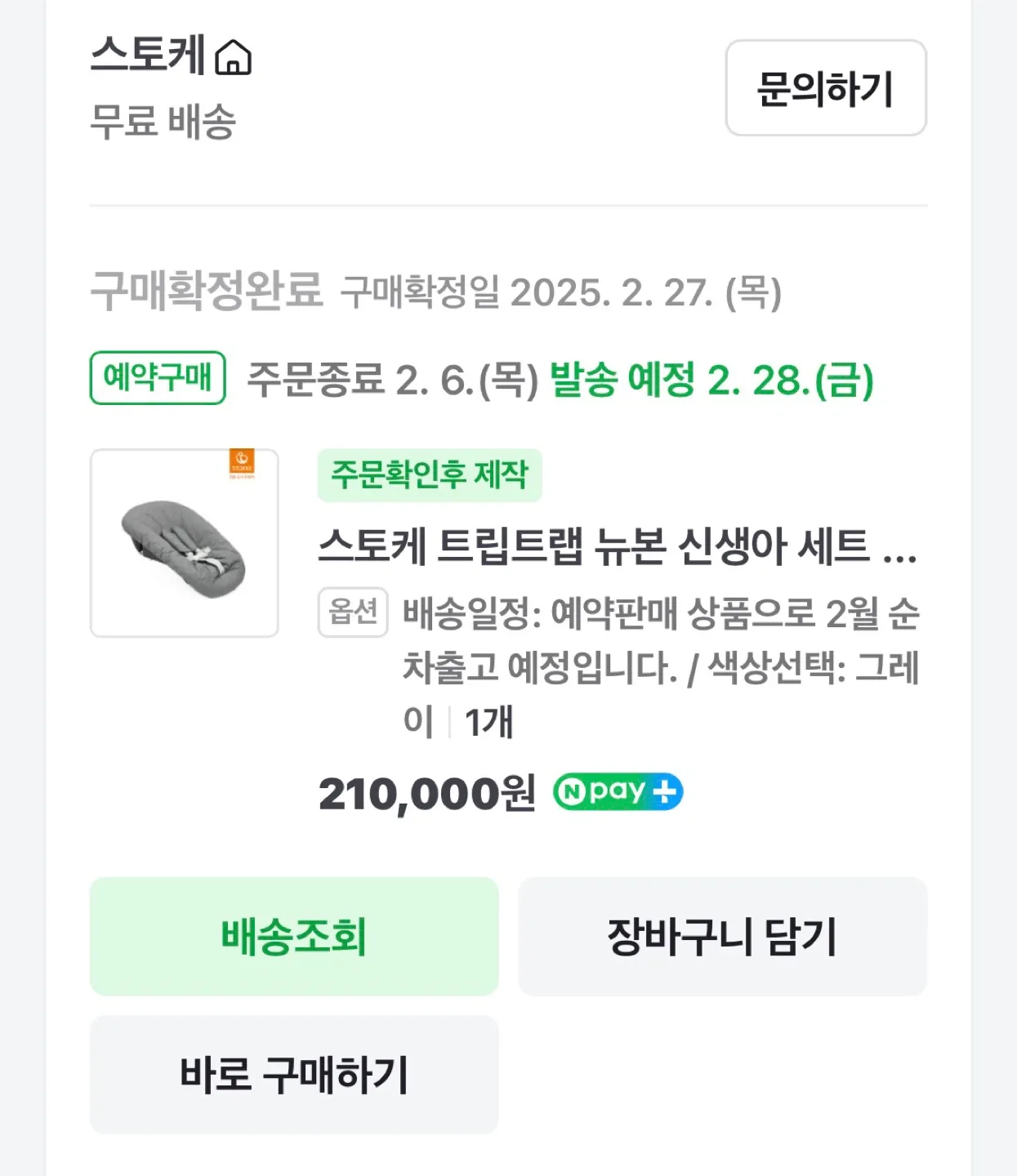
Task: Click the 주문종료 2. 6.(목) text
Action: coord(393,380)
